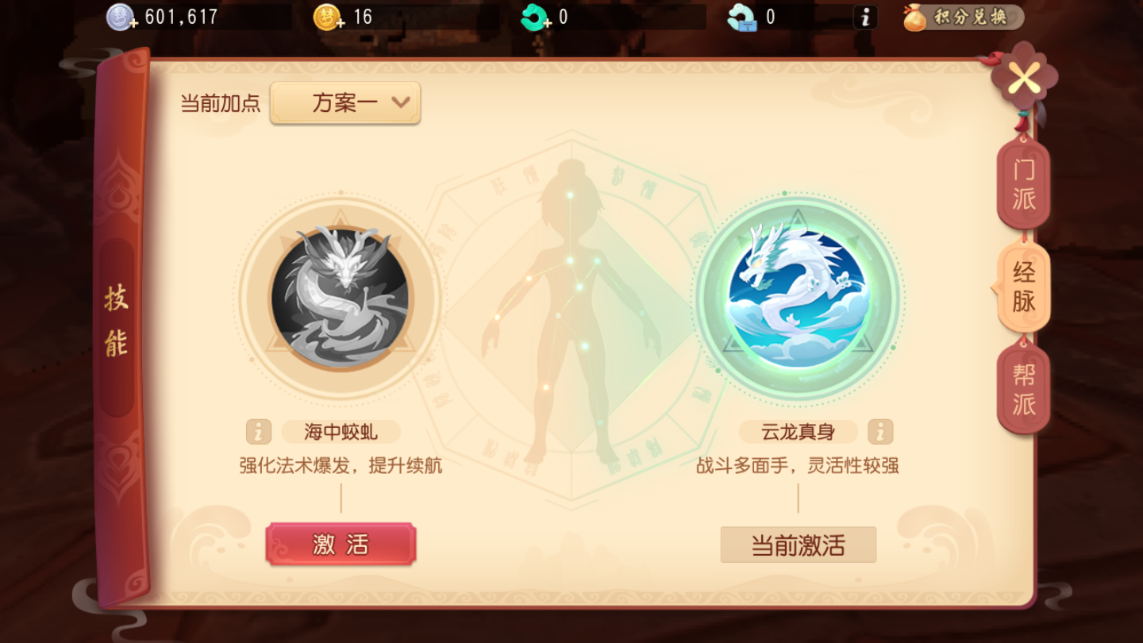Click the gold coin currency icon
The height and width of the screenshot is (643, 1143).
click(x=328, y=17)
